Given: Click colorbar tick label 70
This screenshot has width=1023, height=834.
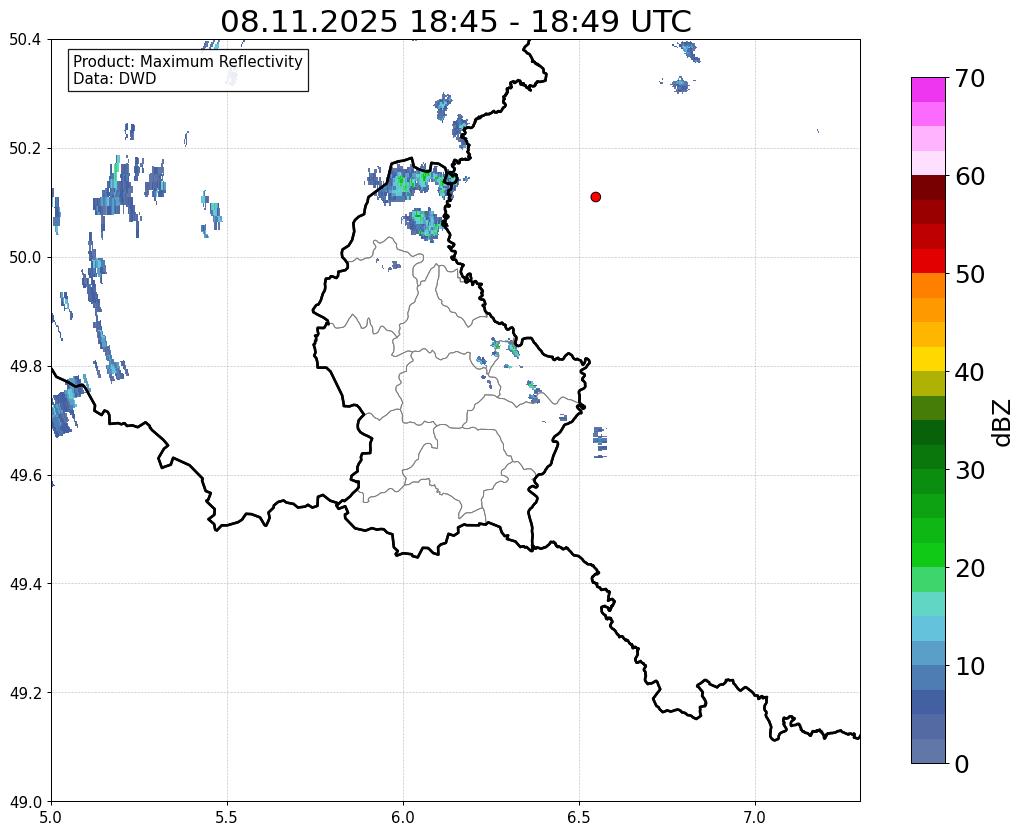Looking at the screenshot, I should 970,78.
